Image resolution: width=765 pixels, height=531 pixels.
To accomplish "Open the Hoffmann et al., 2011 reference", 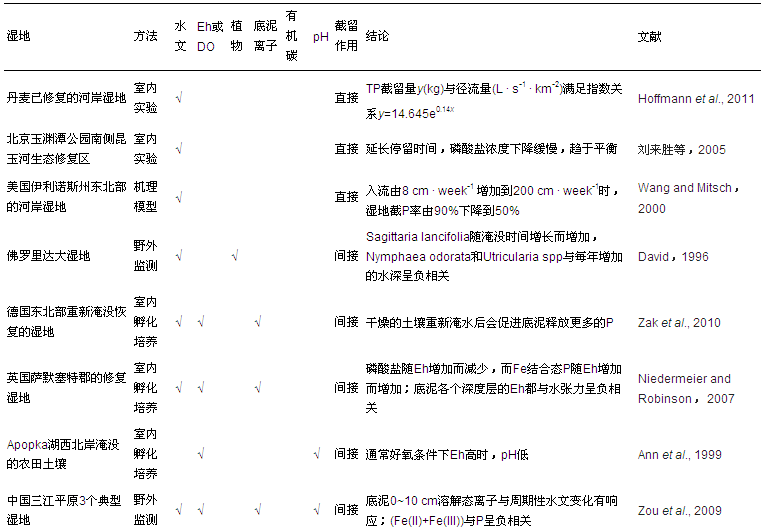I will click(695, 99).
